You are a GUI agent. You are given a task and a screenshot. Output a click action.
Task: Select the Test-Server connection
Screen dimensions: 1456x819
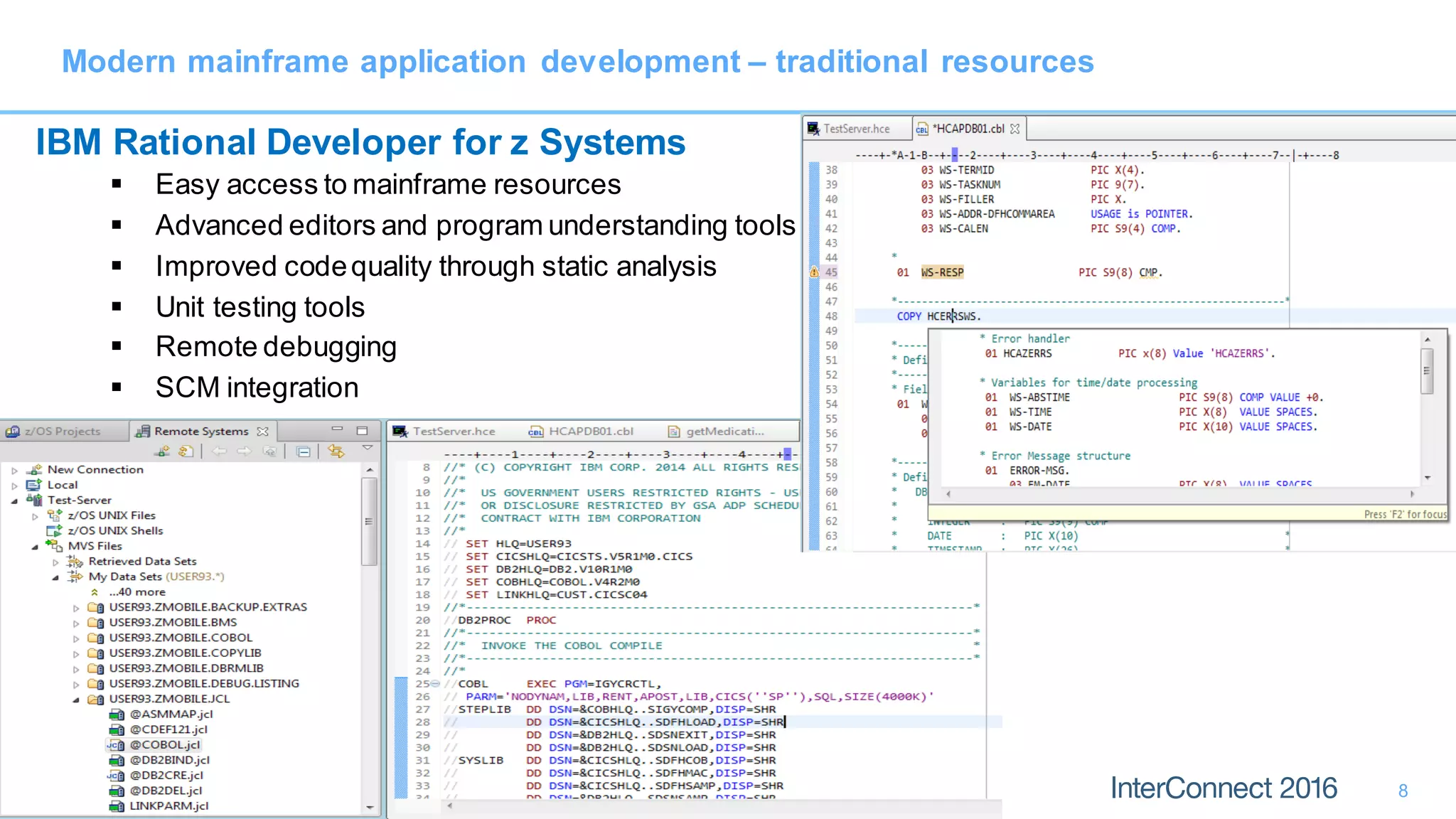point(80,500)
